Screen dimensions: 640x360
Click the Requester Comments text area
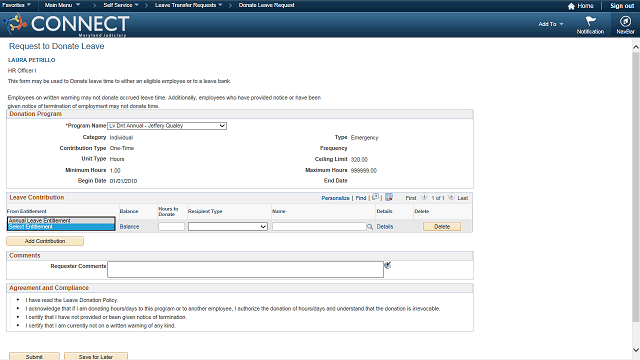pos(245,269)
